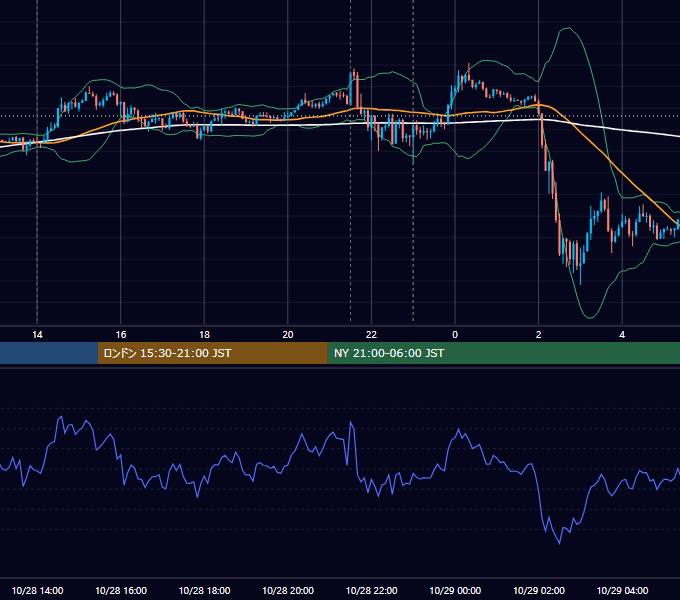Click the 10/28 16:00 date label

tap(121, 590)
